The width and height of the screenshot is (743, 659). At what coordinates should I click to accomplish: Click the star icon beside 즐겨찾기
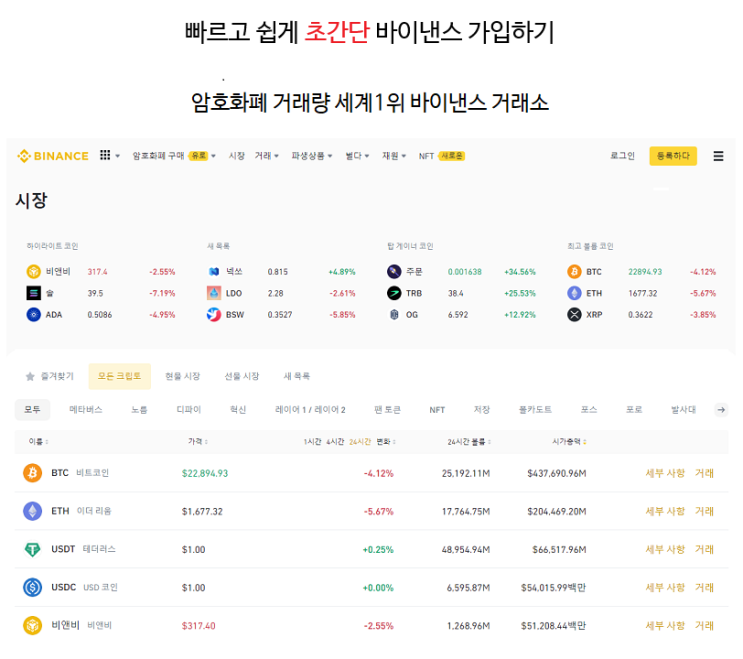(30, 377)
